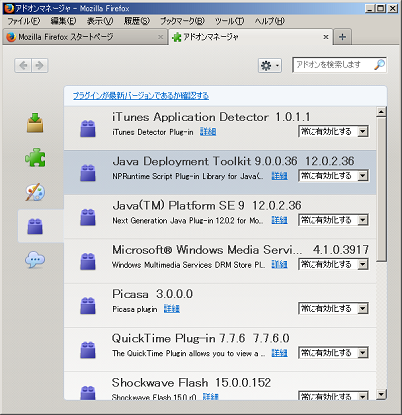This screenshot has height=415, width=402.
Task: Close the Mozilla Firefox start page tab
Action: [160, 37]
